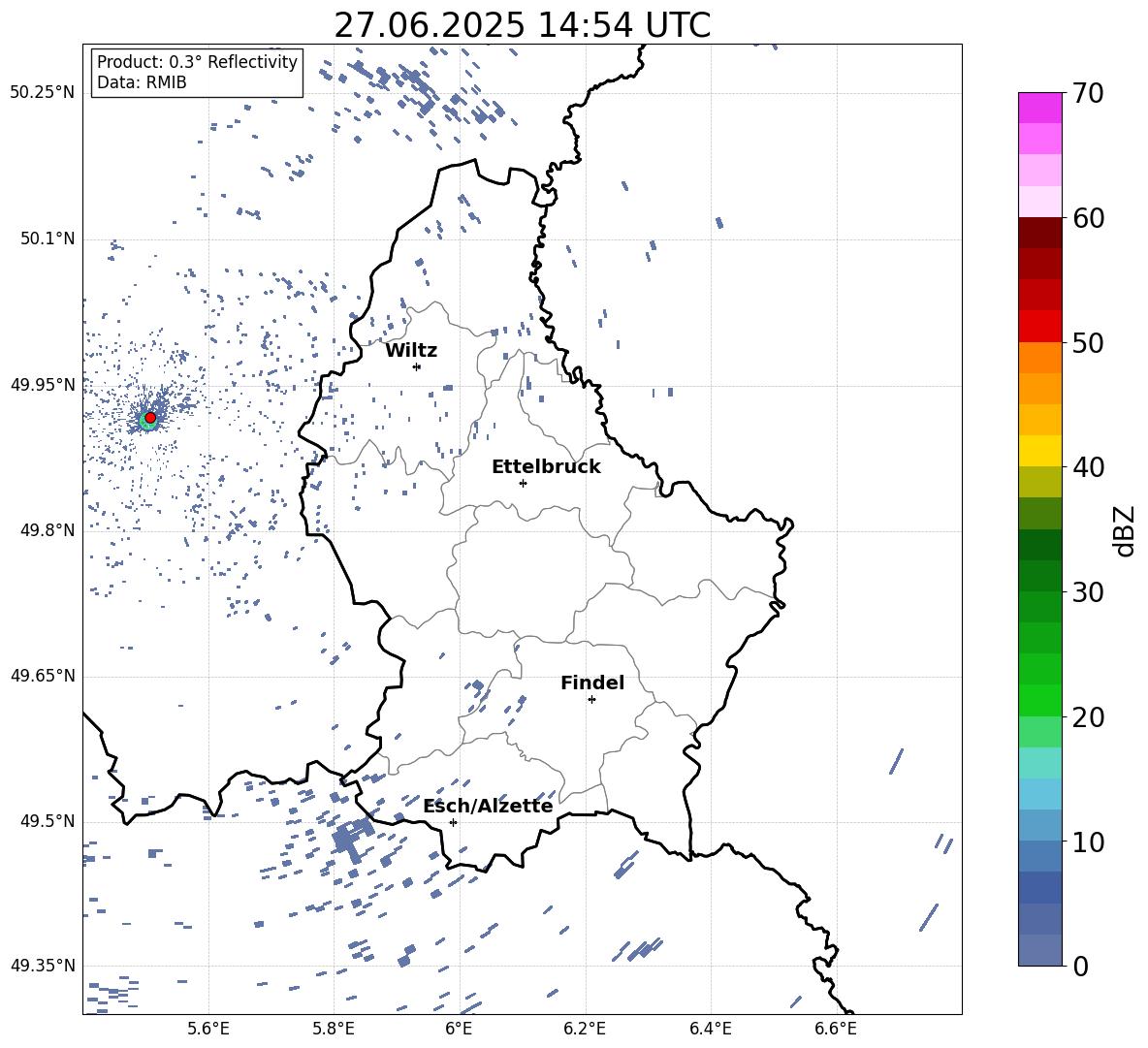Click the bright red 50 dBZ color band
Image resolution: width=1148 pixels, height=1048 pixels.
[1040, 327]
